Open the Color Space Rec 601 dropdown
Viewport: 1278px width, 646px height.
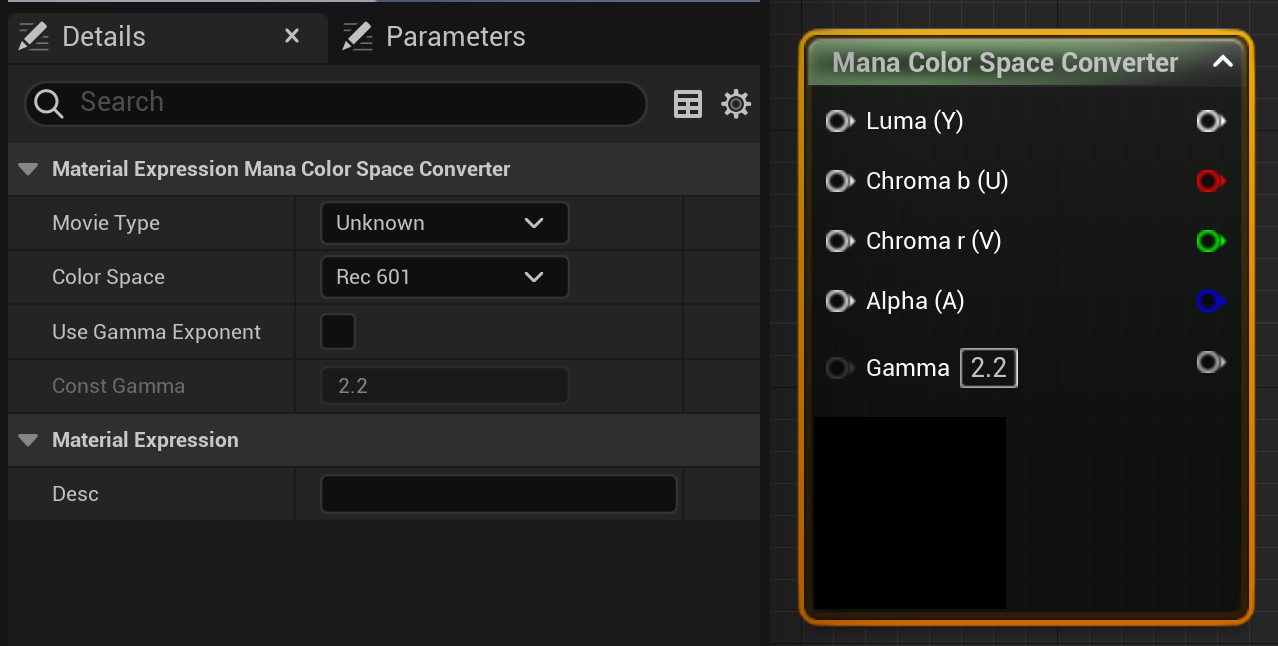click(x=444, y=277)
